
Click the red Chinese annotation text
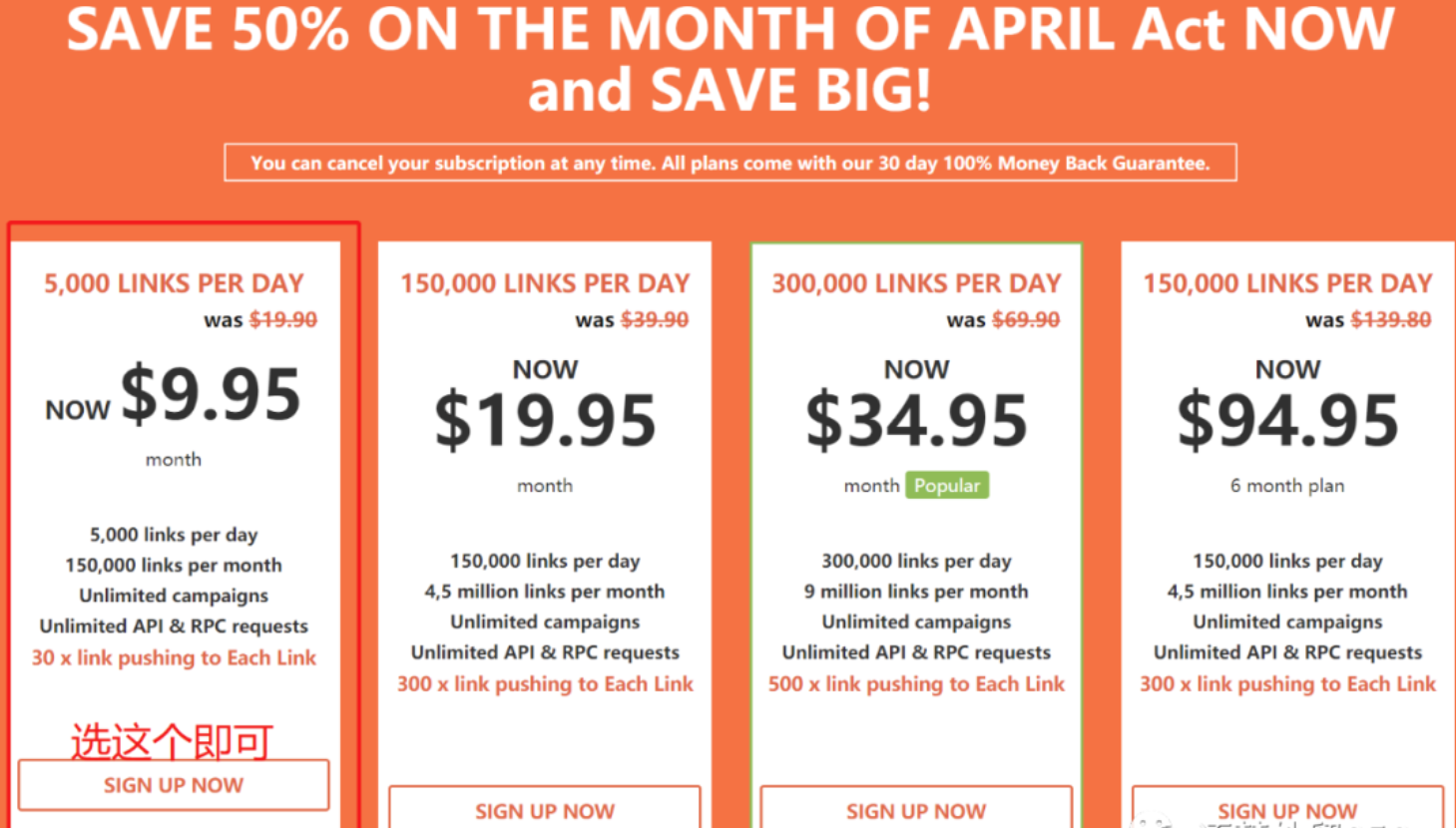coord(172,742)
